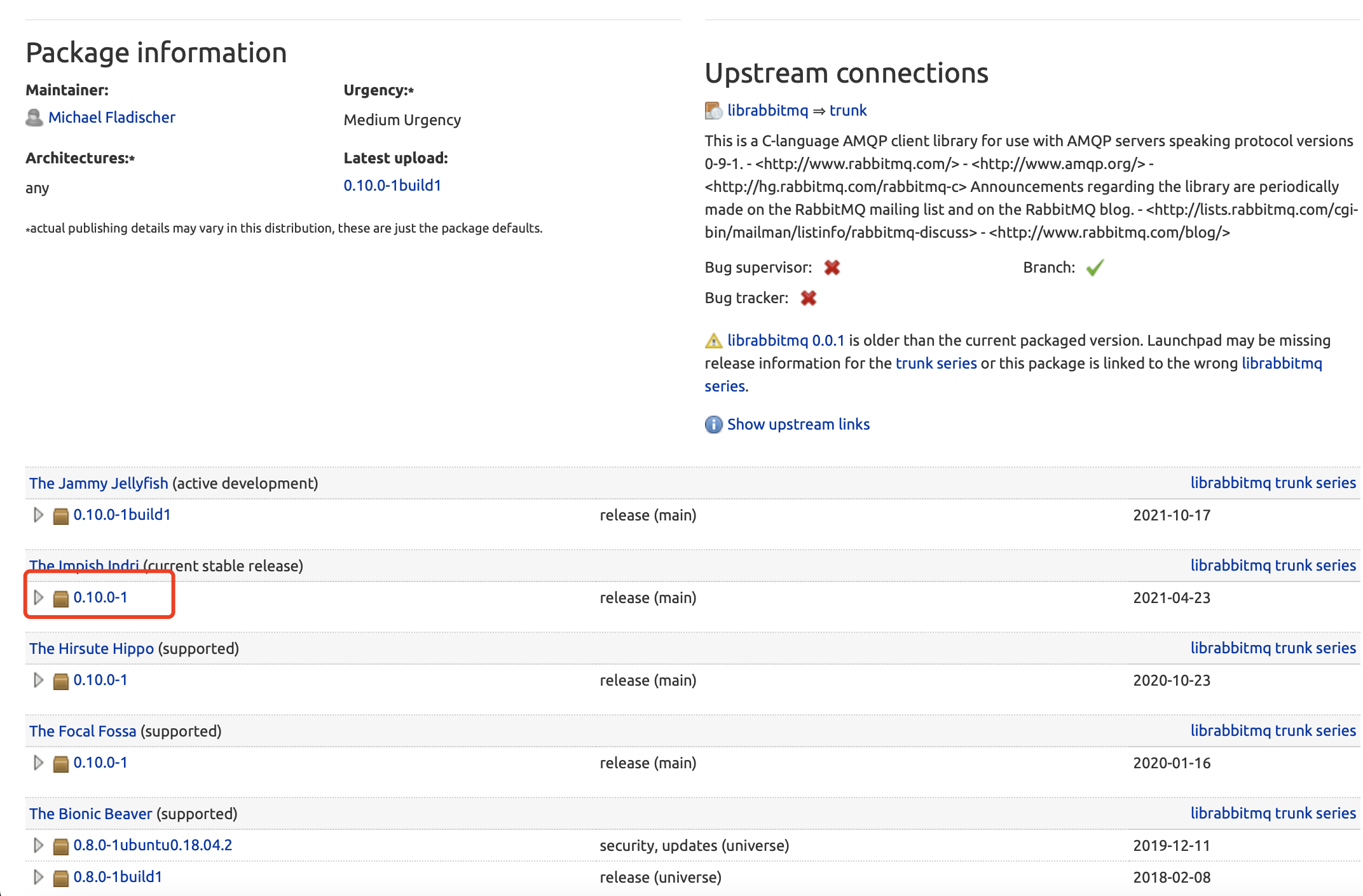Screen dimensions: 1363x896
Task: Expand the Focal Fossa 0.10.0-1 row
Action: click(38, 763)
